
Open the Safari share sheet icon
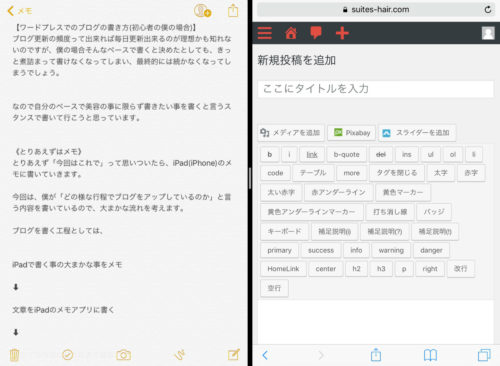pos(376,354)
